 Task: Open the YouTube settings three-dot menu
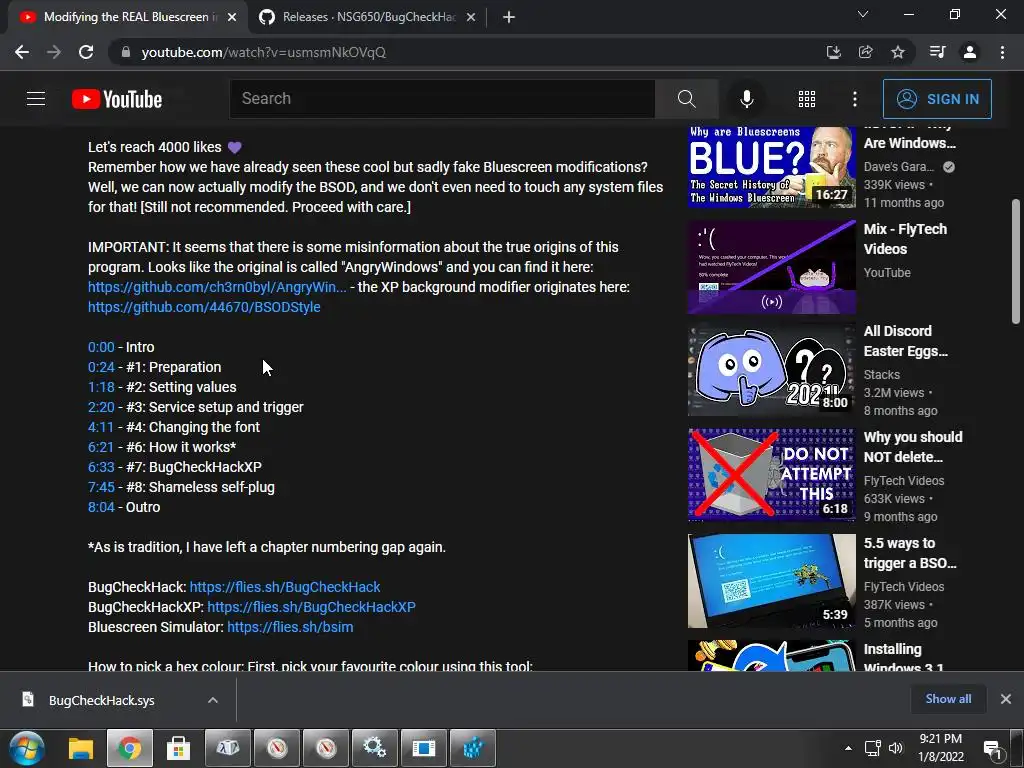tap(855, 99)
